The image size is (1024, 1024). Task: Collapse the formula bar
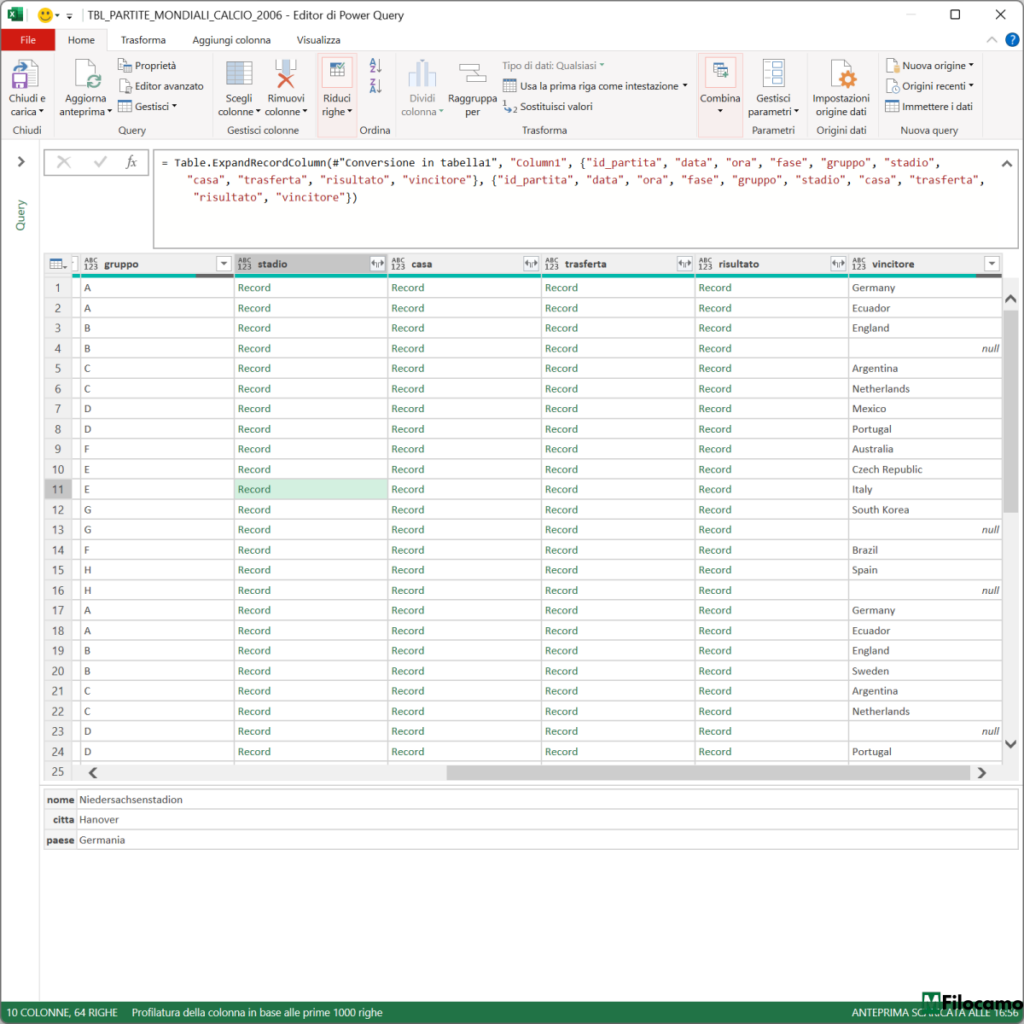(x=1007, y=164)
